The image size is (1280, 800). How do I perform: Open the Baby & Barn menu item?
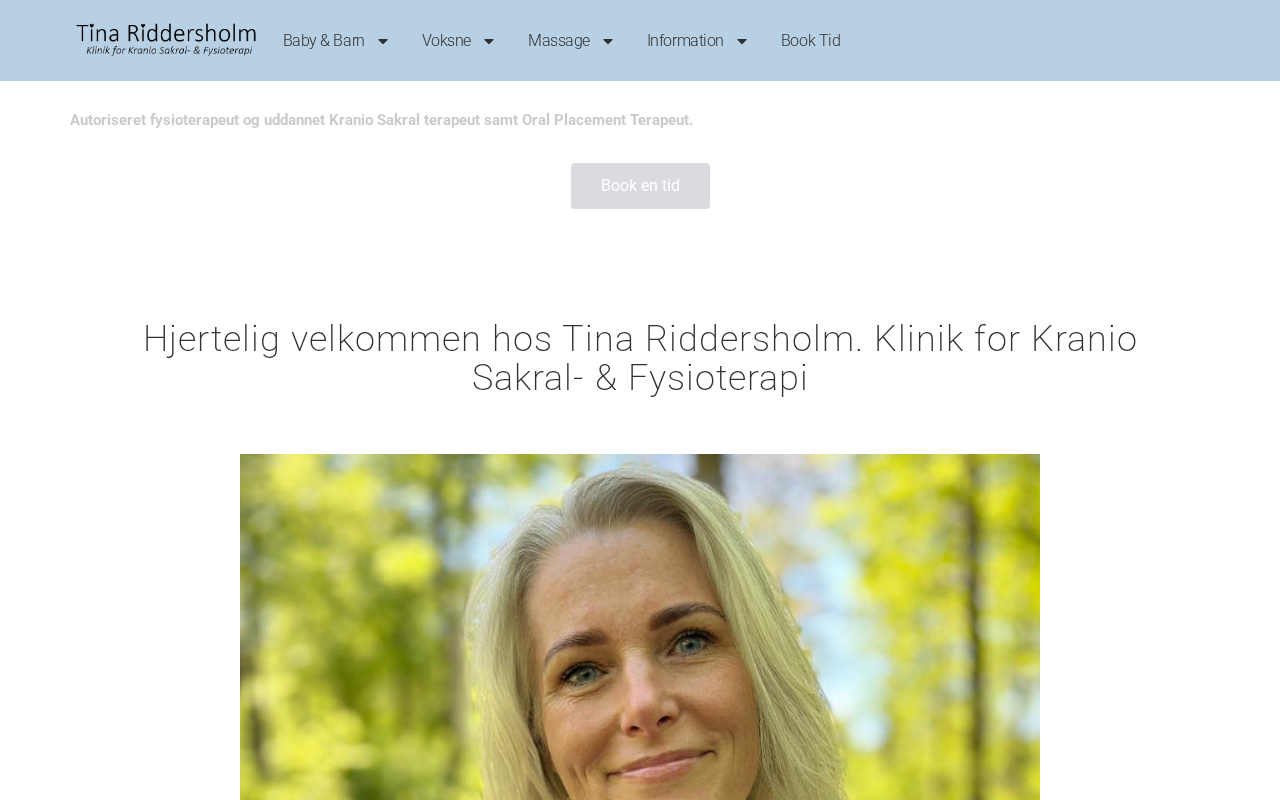coord(323,41)
